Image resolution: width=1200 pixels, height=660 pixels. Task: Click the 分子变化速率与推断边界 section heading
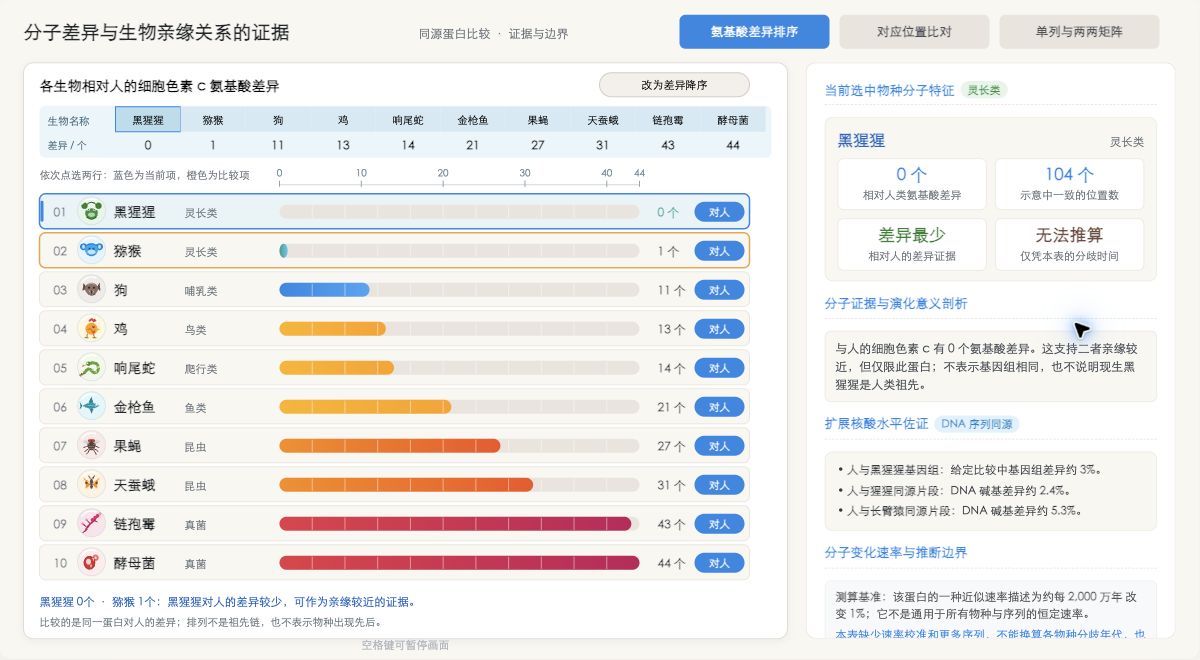coord(896,553)
